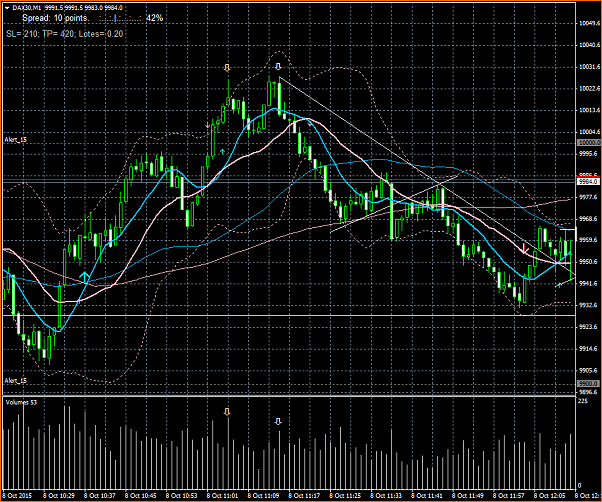Click the white down arrow above the 11:09 price peak
Viewport: 602px width, 502px height.
click(x=278, y=66)
